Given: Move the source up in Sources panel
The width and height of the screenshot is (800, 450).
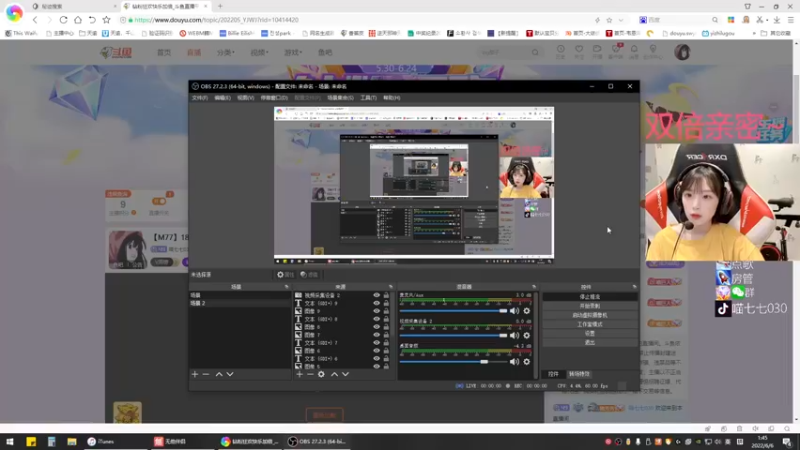Looking at the screenshot, I should coord(334,374).
